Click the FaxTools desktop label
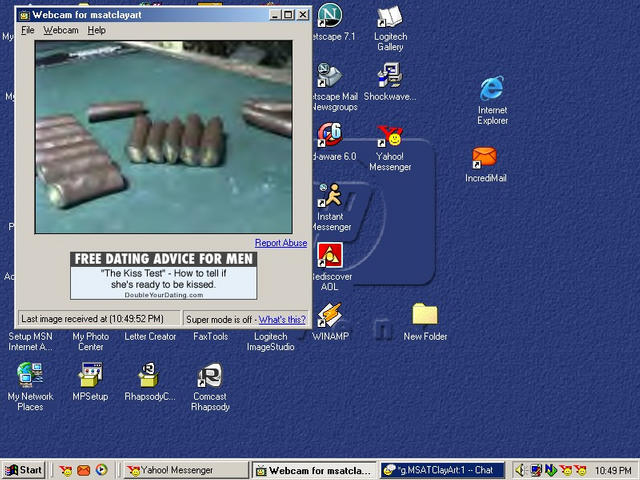 [x=211, y=337]
